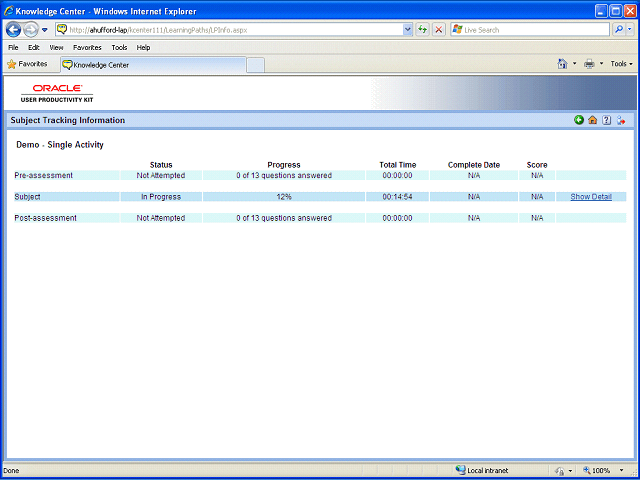Click the green back arrow in Subject Tracking header
The width and height of the screenshot is (640, 480).
click(x=579, y=120)
